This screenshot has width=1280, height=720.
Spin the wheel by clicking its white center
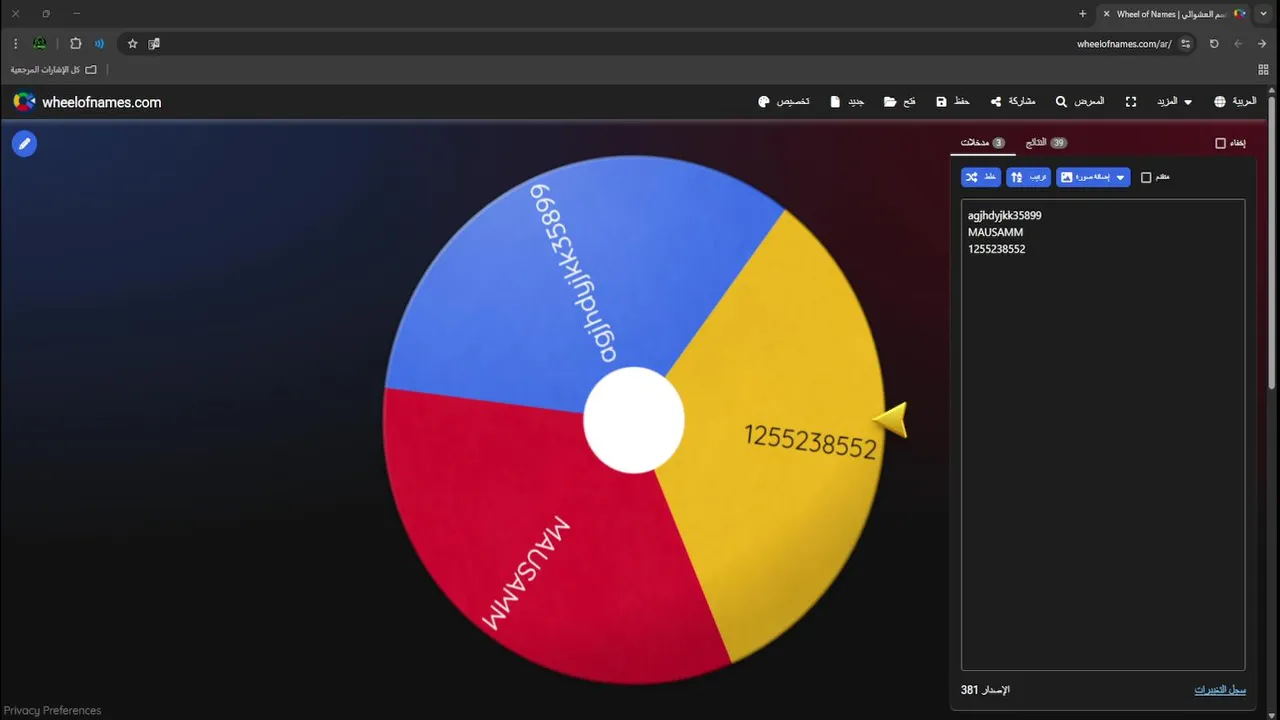click(634, 420)
